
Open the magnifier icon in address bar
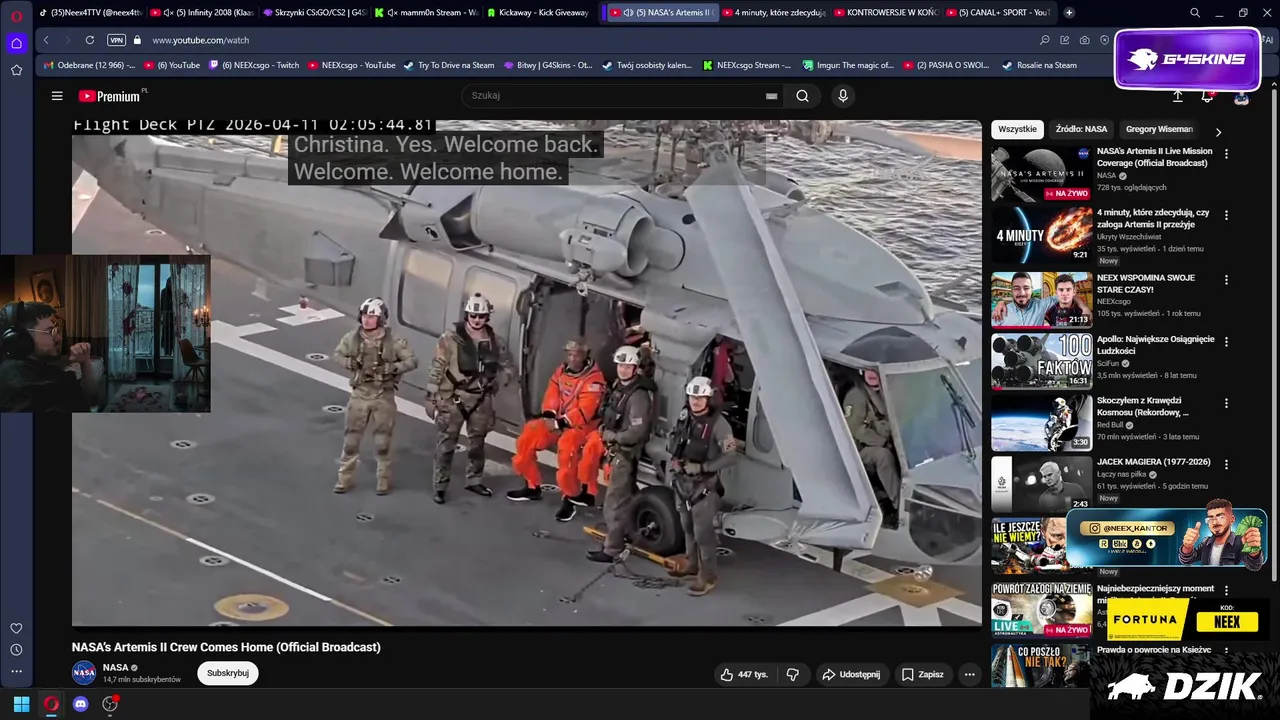pos(1045,40)
